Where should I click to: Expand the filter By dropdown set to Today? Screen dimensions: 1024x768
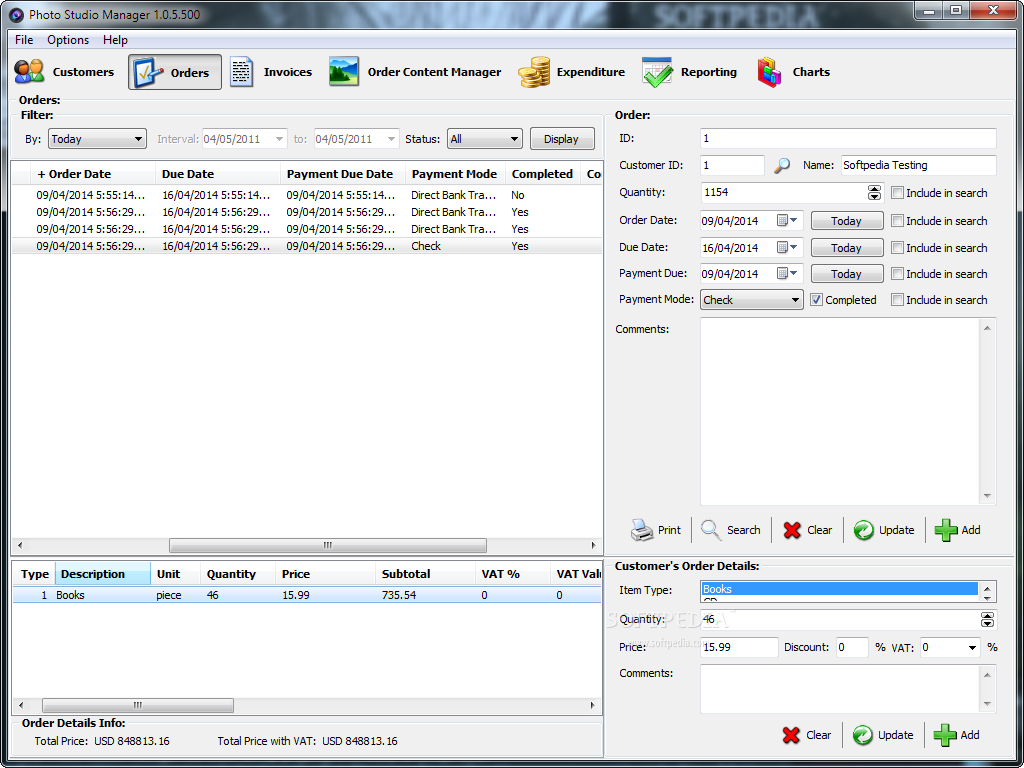point(97,138)
